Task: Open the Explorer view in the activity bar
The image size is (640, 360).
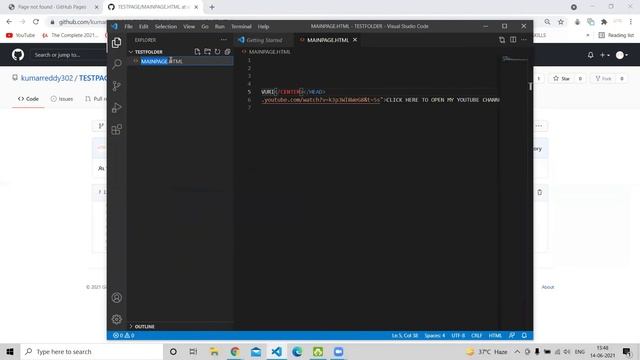Action: [x=117, y=42]
